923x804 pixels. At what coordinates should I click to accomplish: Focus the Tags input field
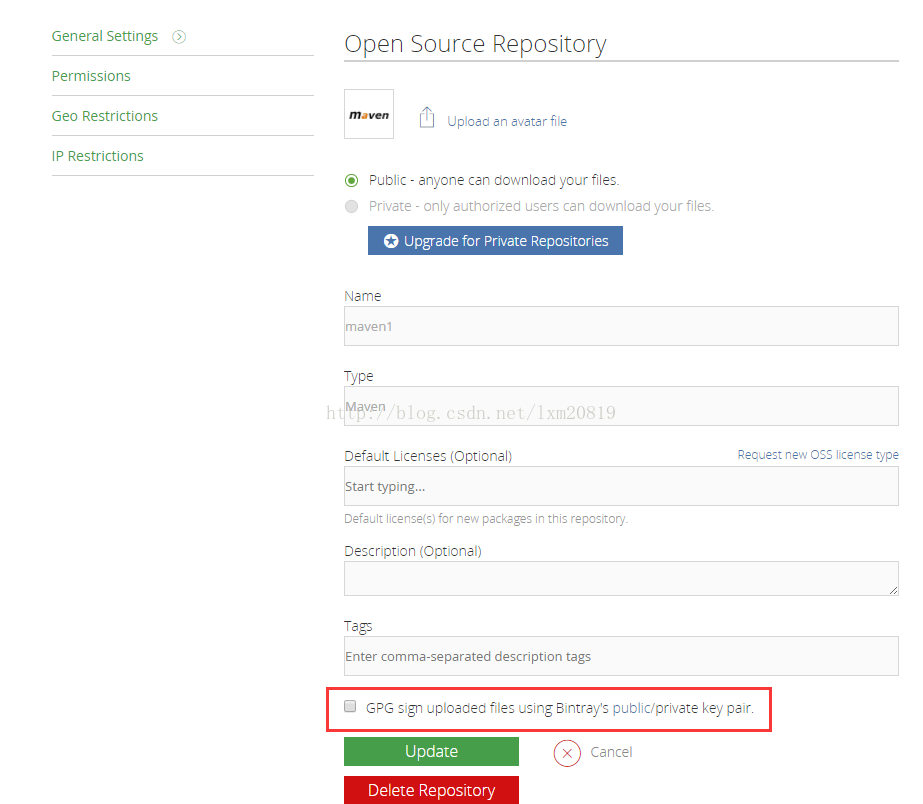621,656
